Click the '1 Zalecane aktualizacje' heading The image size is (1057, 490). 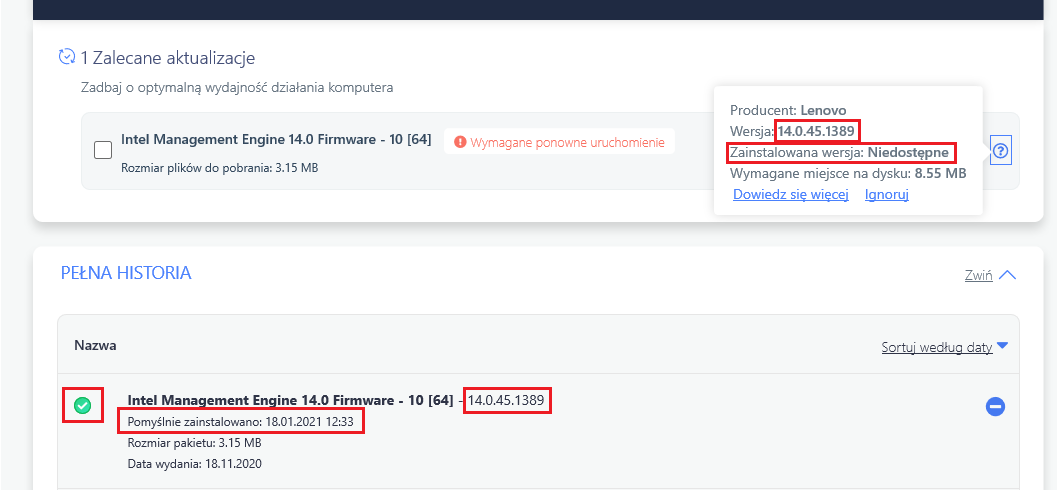[168, 58]
